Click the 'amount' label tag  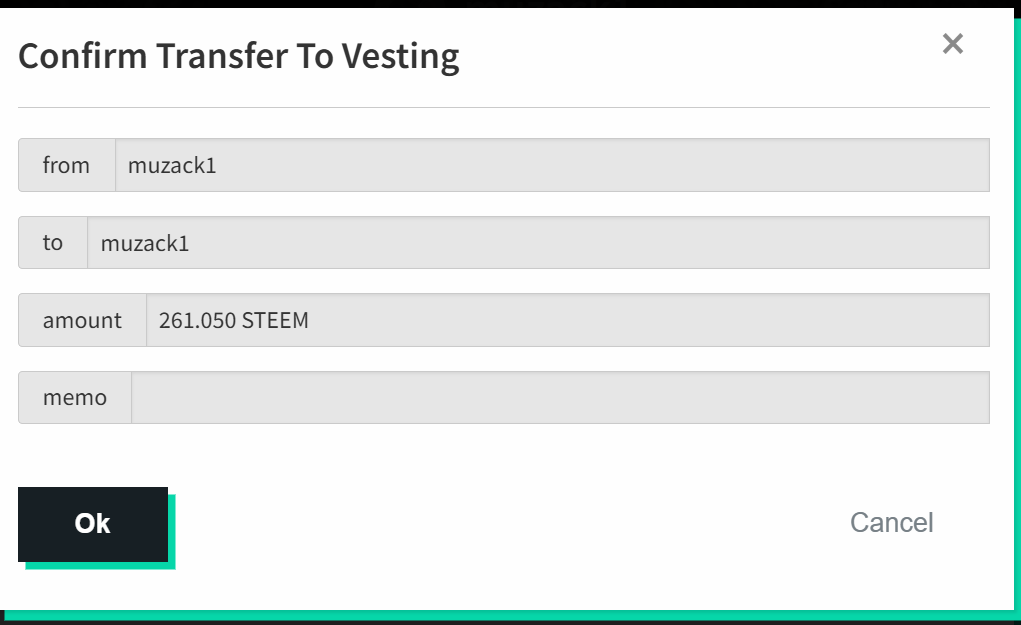coord(83,320)
